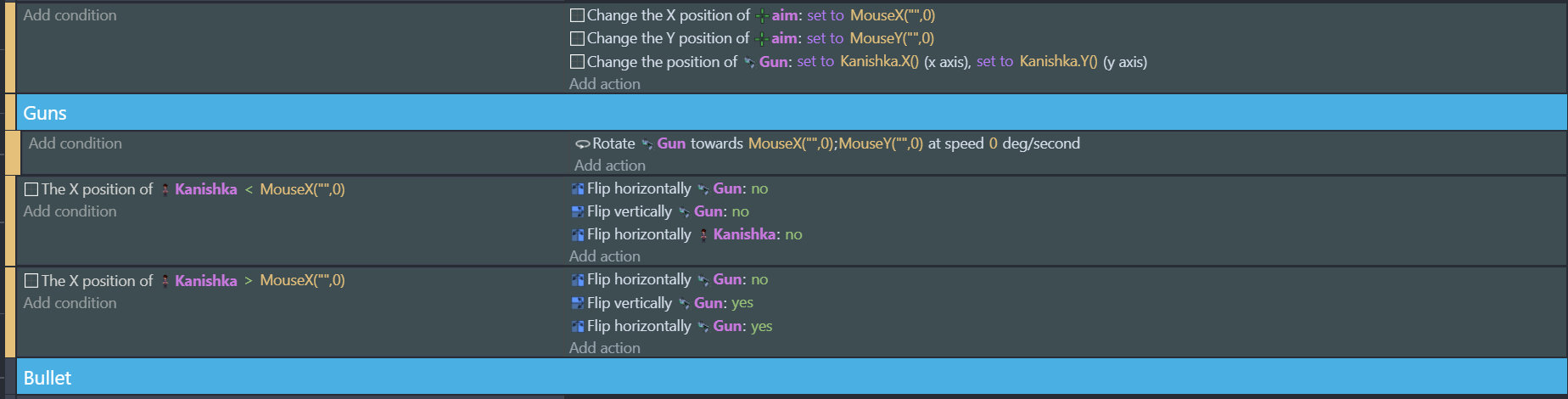The image size is (1568, 399).
Task: Click the speed value 0 in Rotate action
Action: click(993, 143)
